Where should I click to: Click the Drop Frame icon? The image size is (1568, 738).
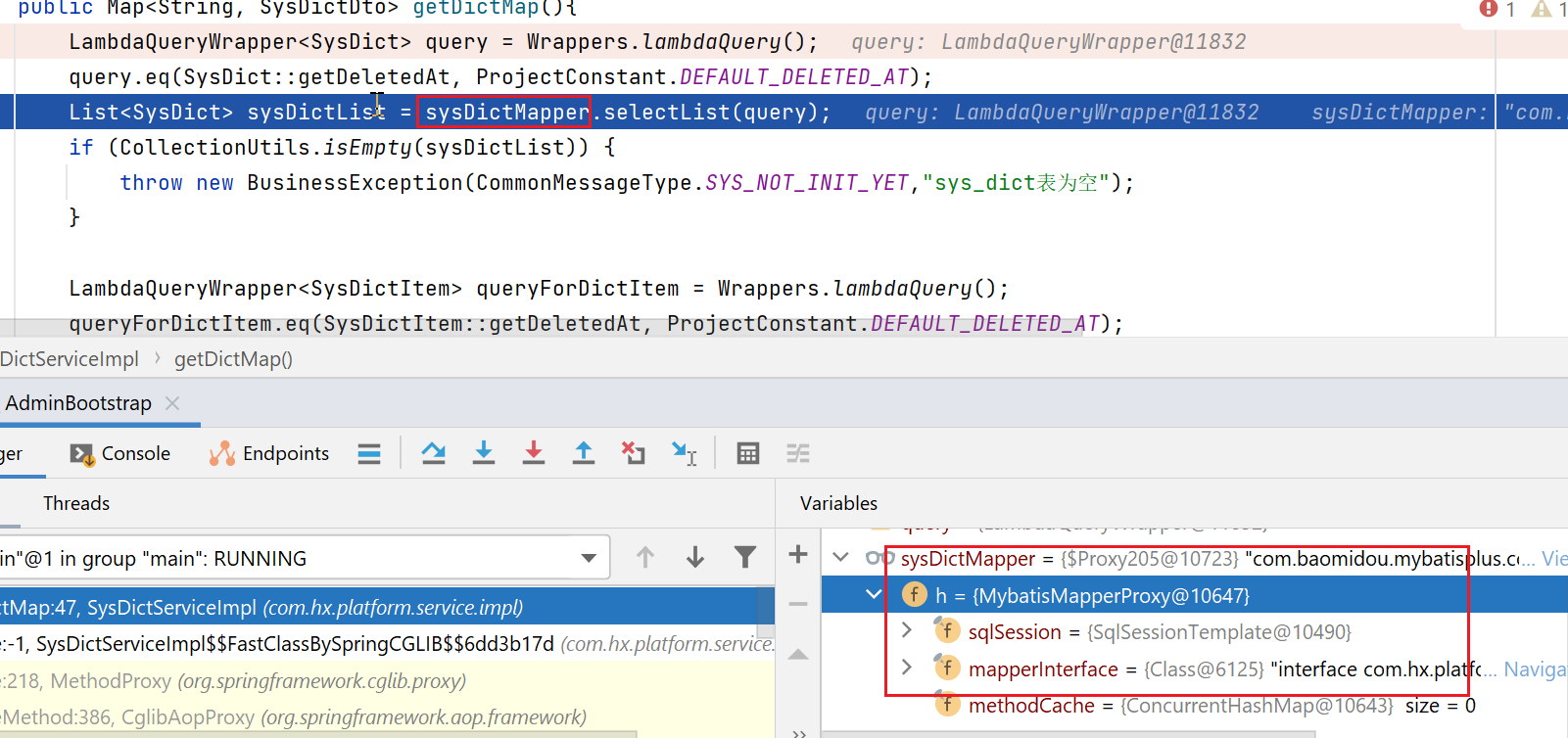tap(634, 453)
